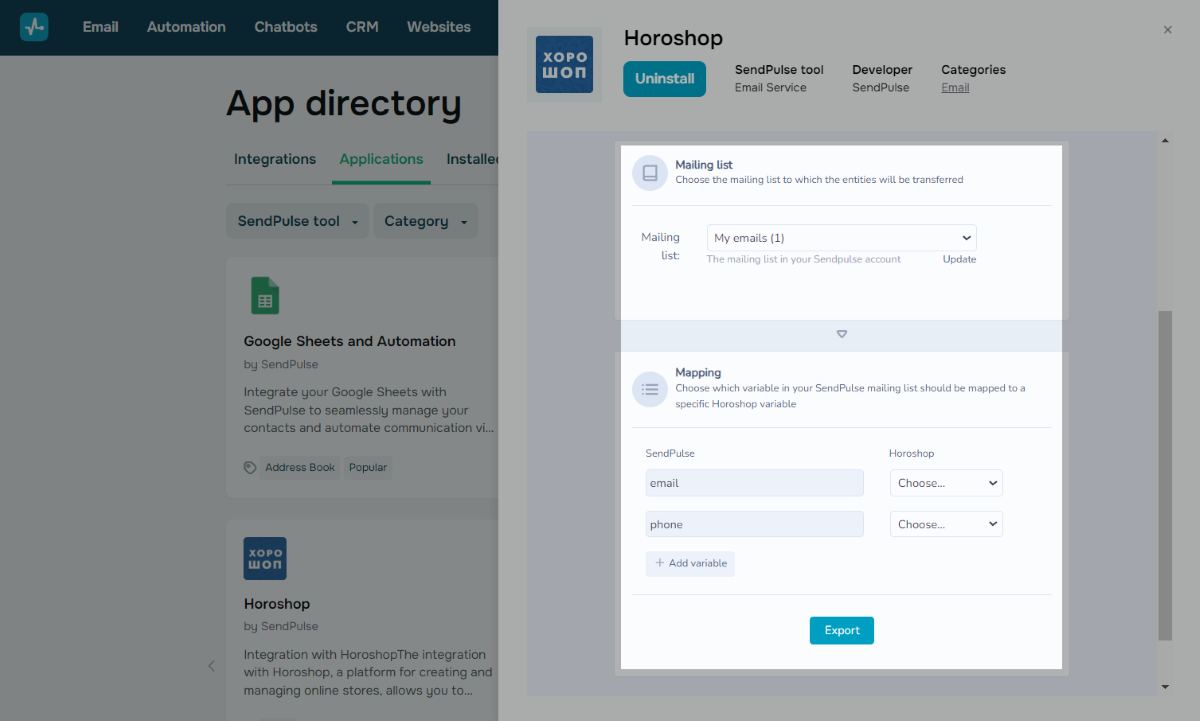The height and width of the screenshot is (721, 1200).
Task: Click the Mapping list icon
Action: coord(650,389)
